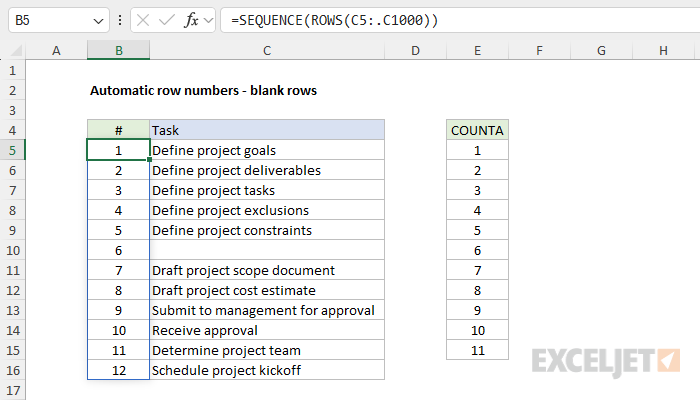
Task: Open the Name Box dropdown arrow
Action: [x=98, y=21]
